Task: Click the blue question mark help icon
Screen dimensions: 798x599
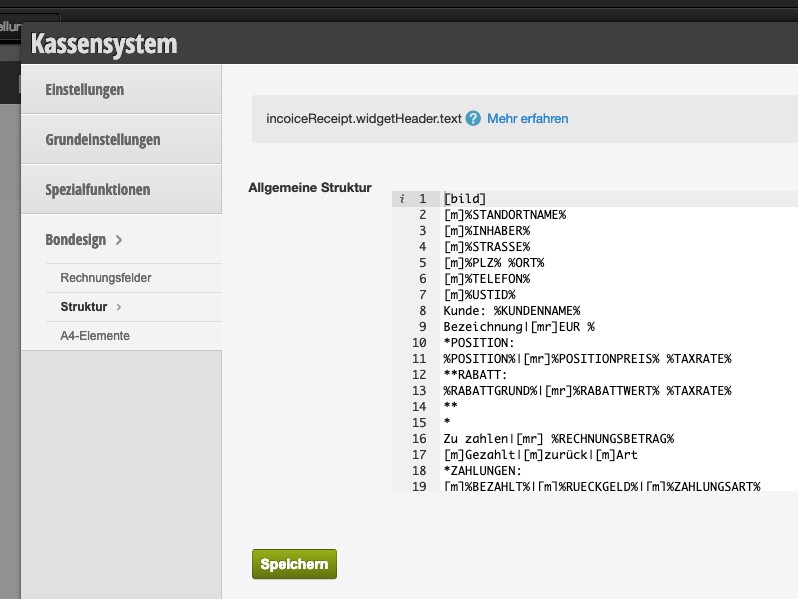Action: [x=474, y=119]
